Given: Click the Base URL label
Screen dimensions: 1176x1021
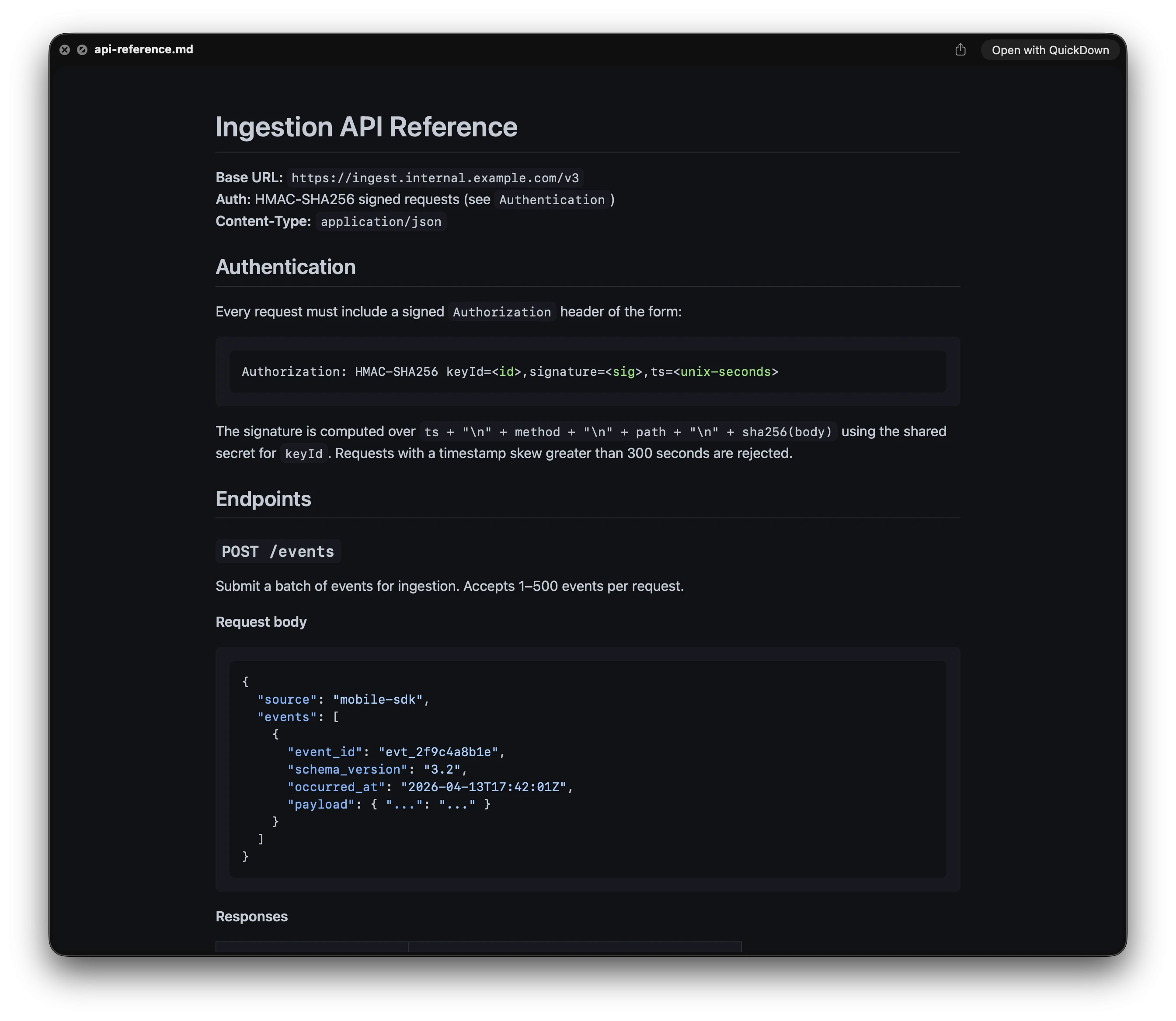Looking at the screenshot, I should click(249, 178).
